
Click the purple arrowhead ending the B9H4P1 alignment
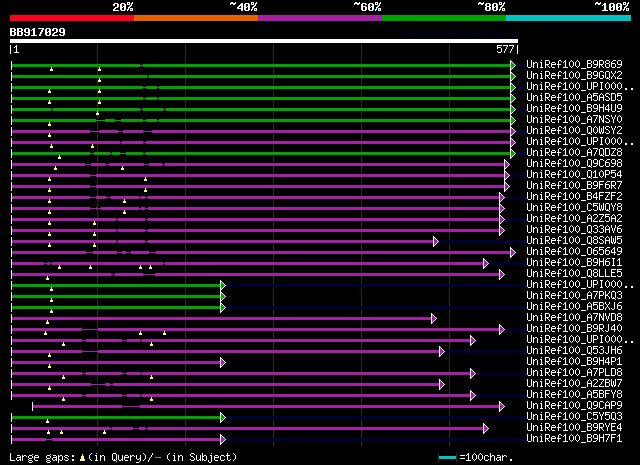click(223, 363)
